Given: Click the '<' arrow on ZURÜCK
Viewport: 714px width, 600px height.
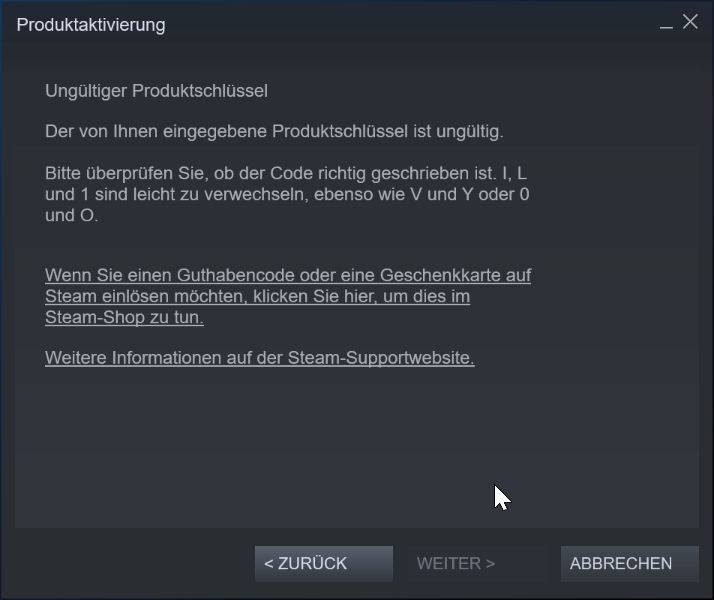Looking at the screenshot, I should (x=269, y=564).
